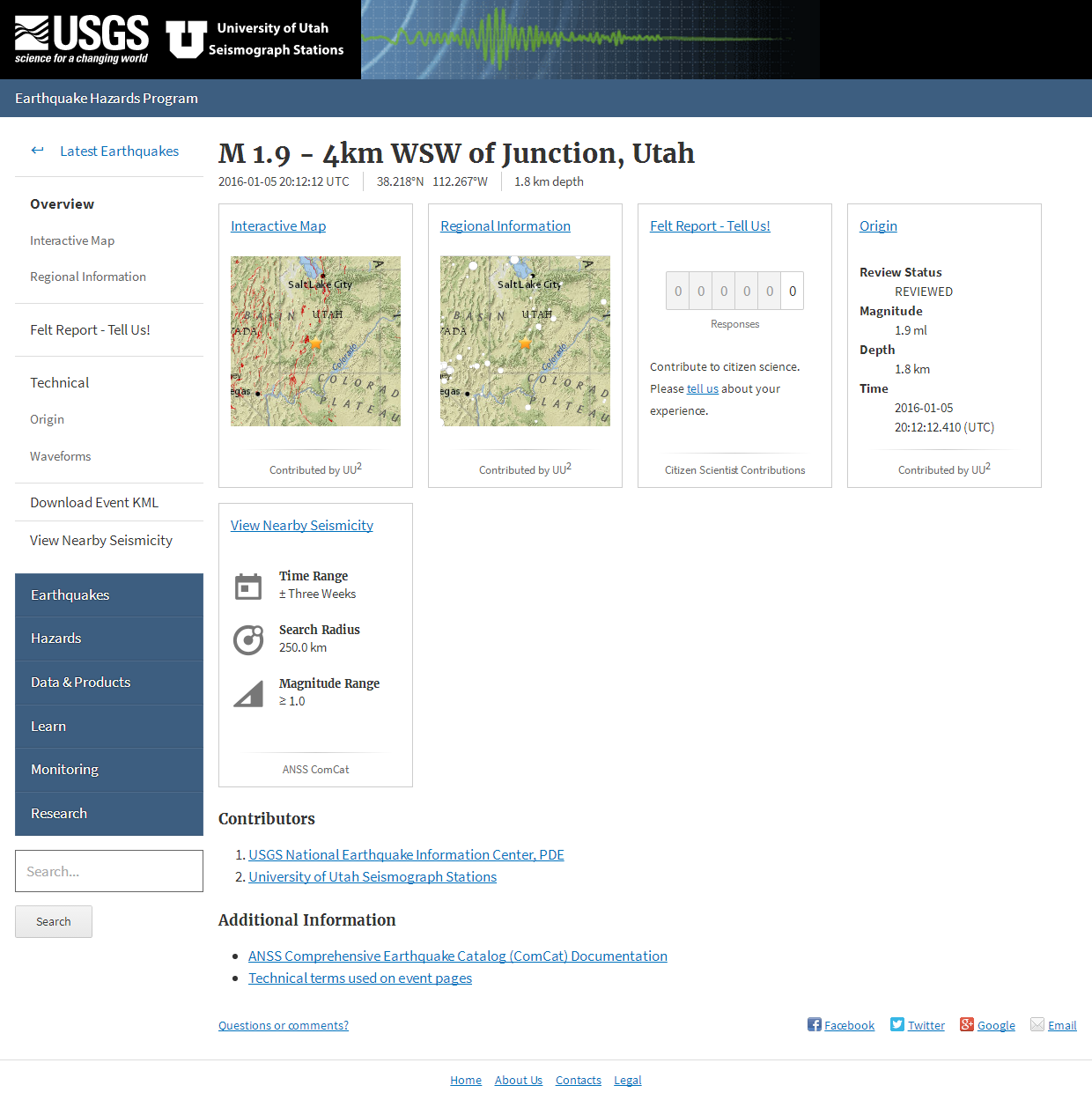Share via the Facebook text link
The height and width of the screenshot is (1100, 1092).
[849, 1025]
